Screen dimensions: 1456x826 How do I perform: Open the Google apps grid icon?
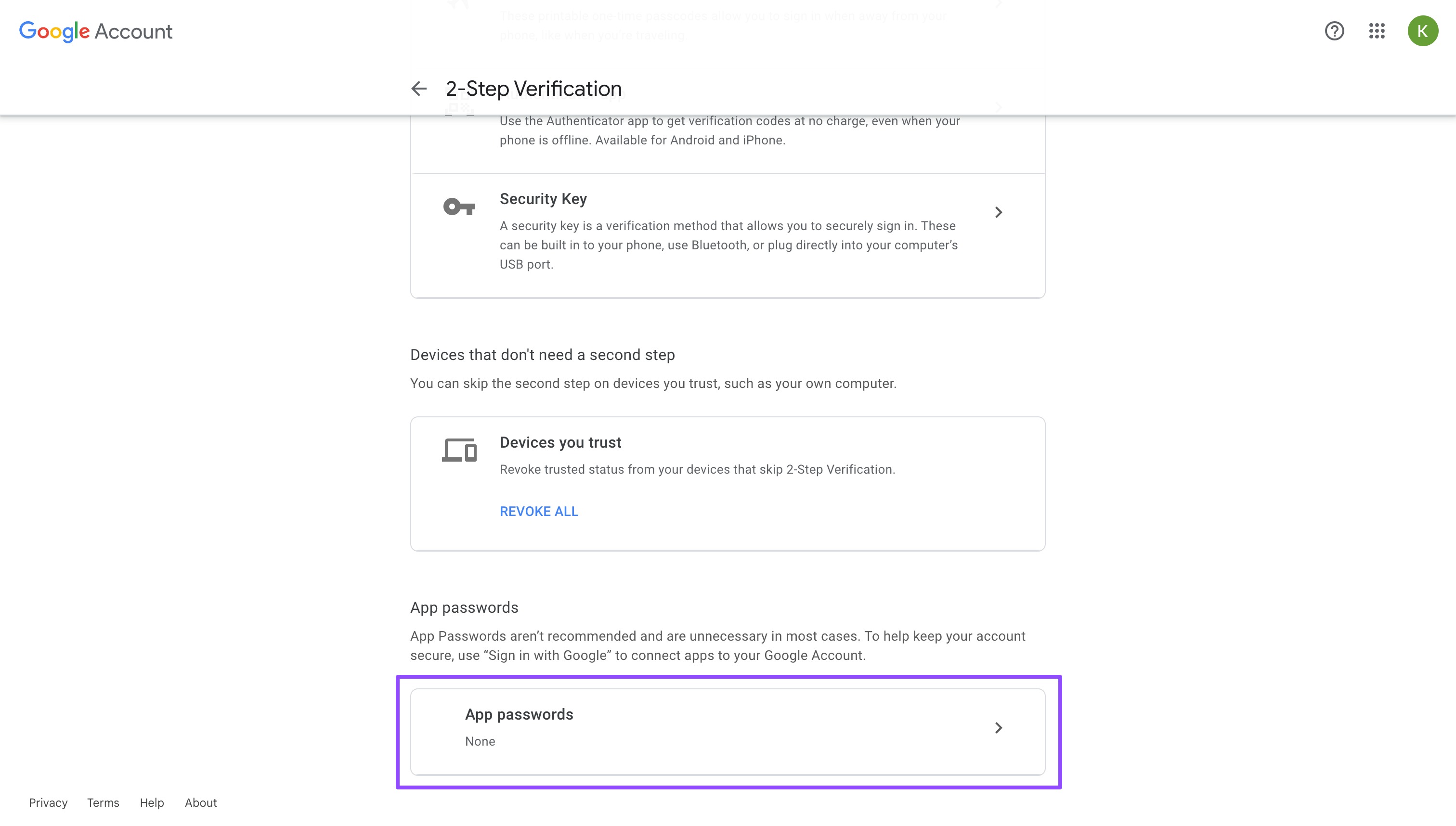tap(1377, 31)
